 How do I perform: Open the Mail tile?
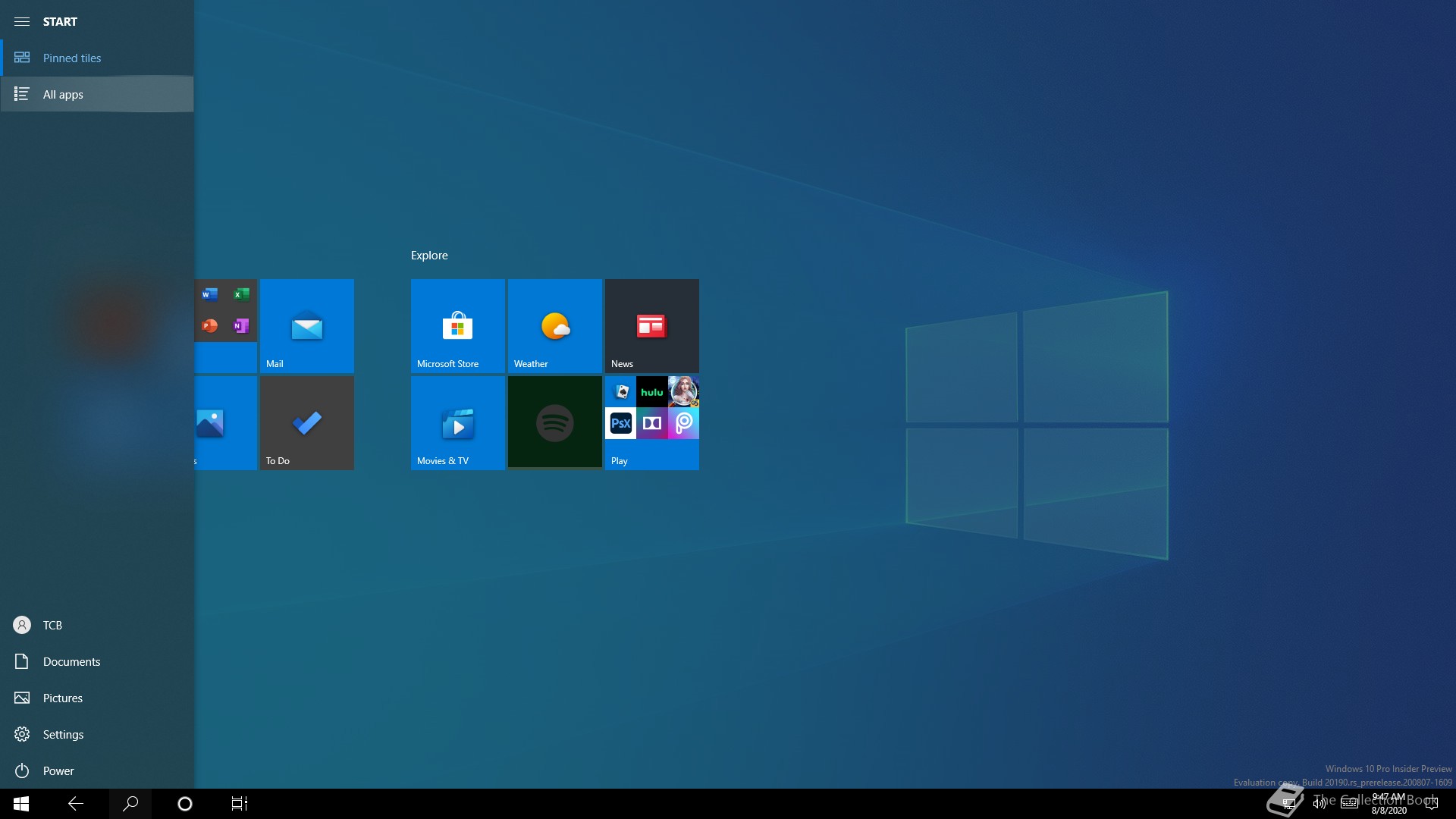tap(306, 326)
